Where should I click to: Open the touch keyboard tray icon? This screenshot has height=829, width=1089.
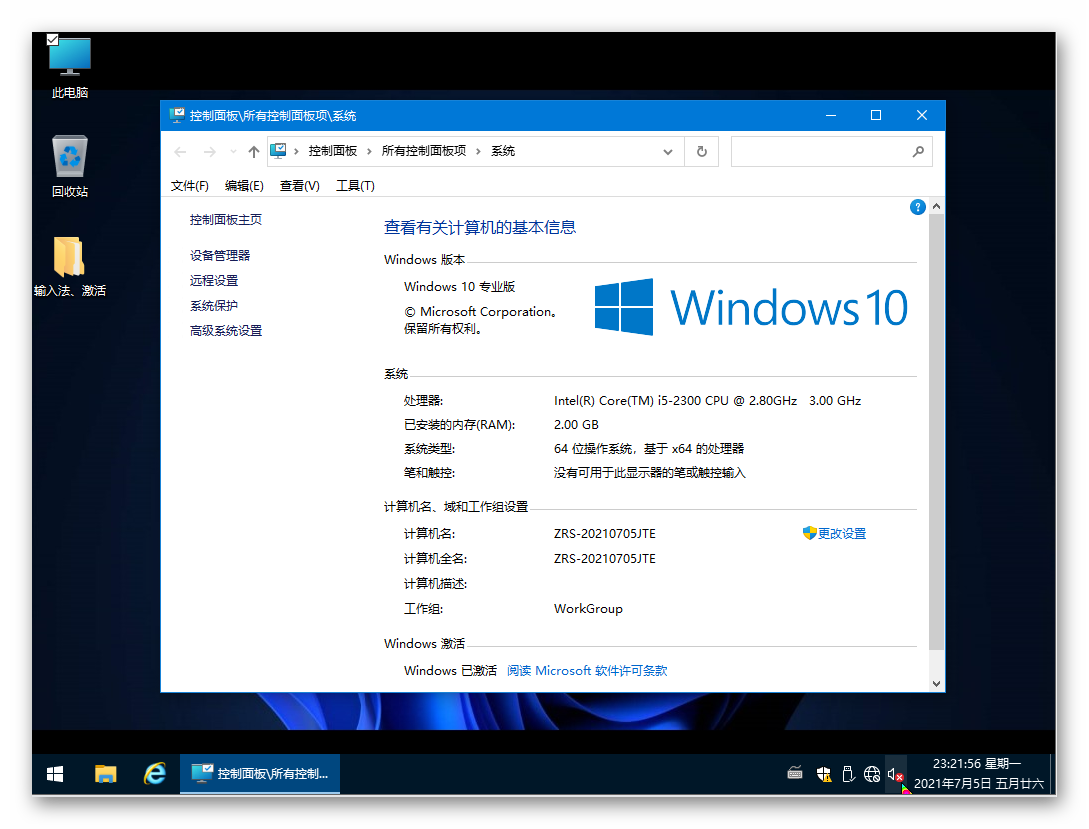click(795, 773)
